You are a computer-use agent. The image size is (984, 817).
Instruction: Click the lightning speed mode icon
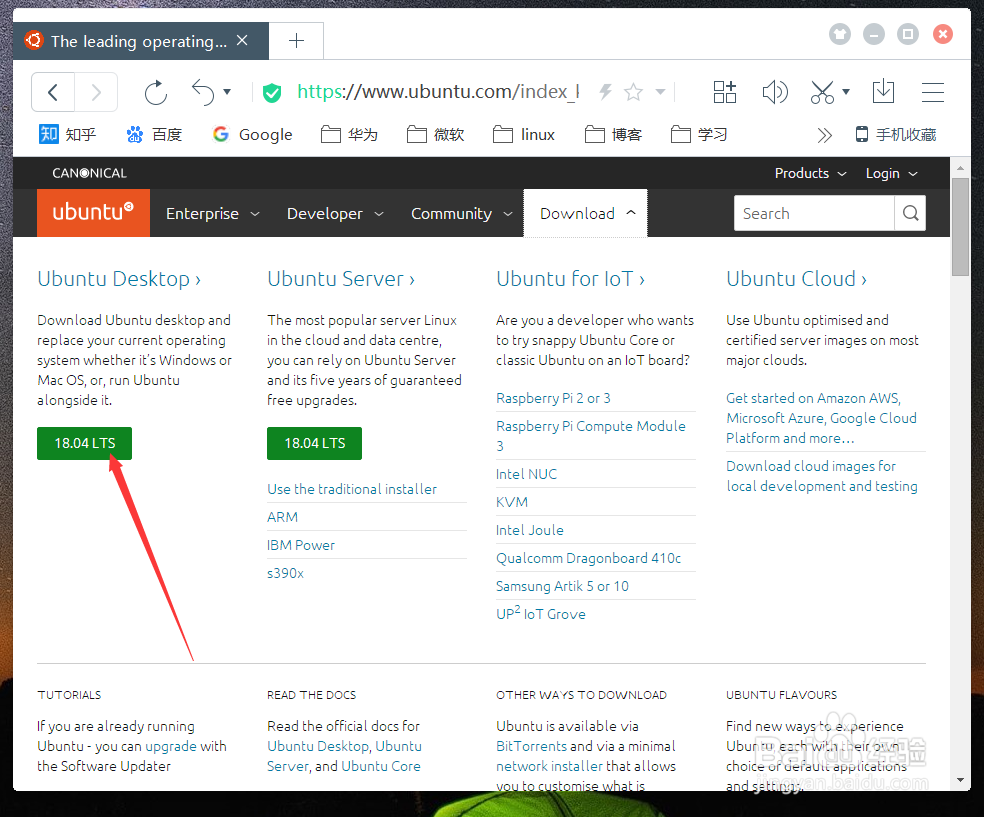click(606, 92)
